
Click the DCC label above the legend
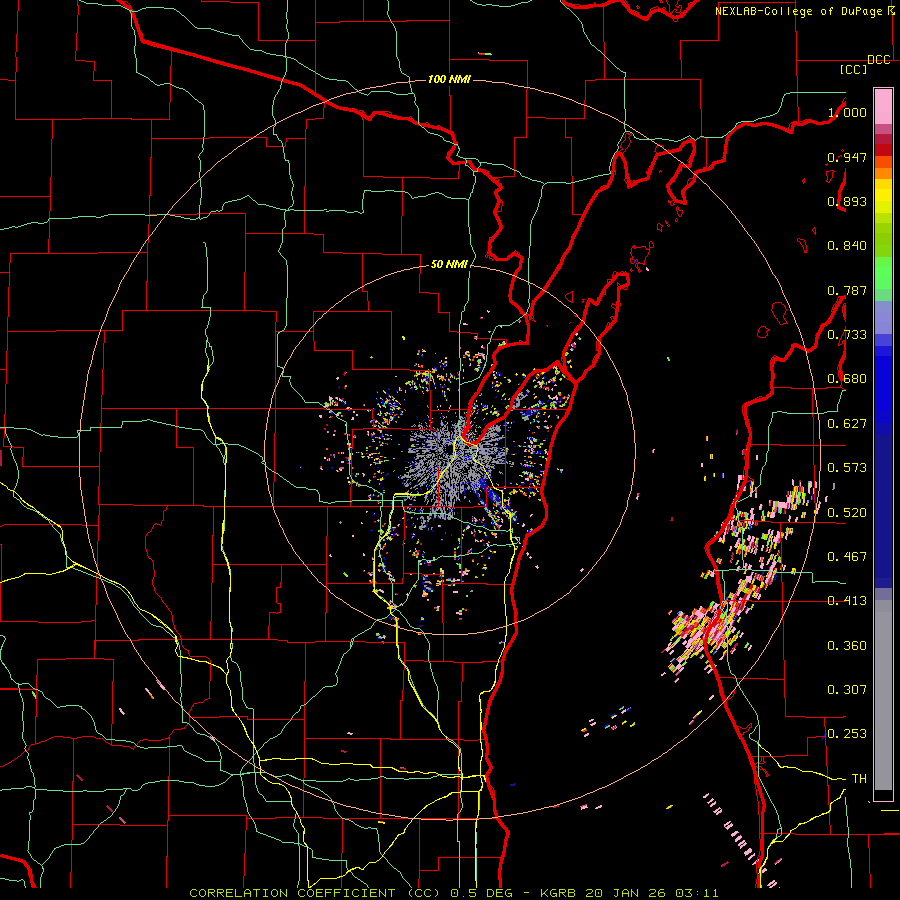[x=879, y=60]
